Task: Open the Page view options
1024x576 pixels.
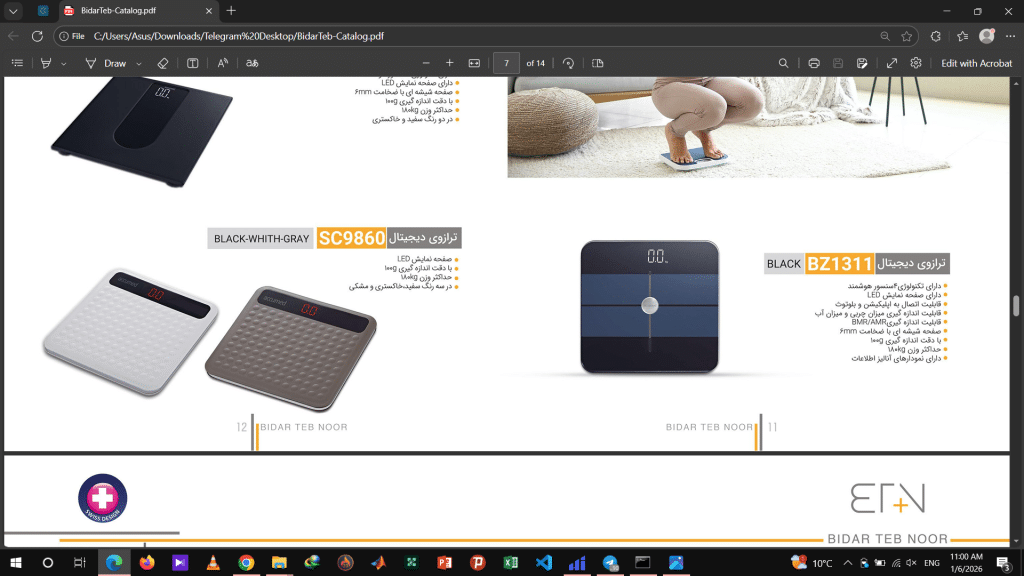Action: (598, 63)
